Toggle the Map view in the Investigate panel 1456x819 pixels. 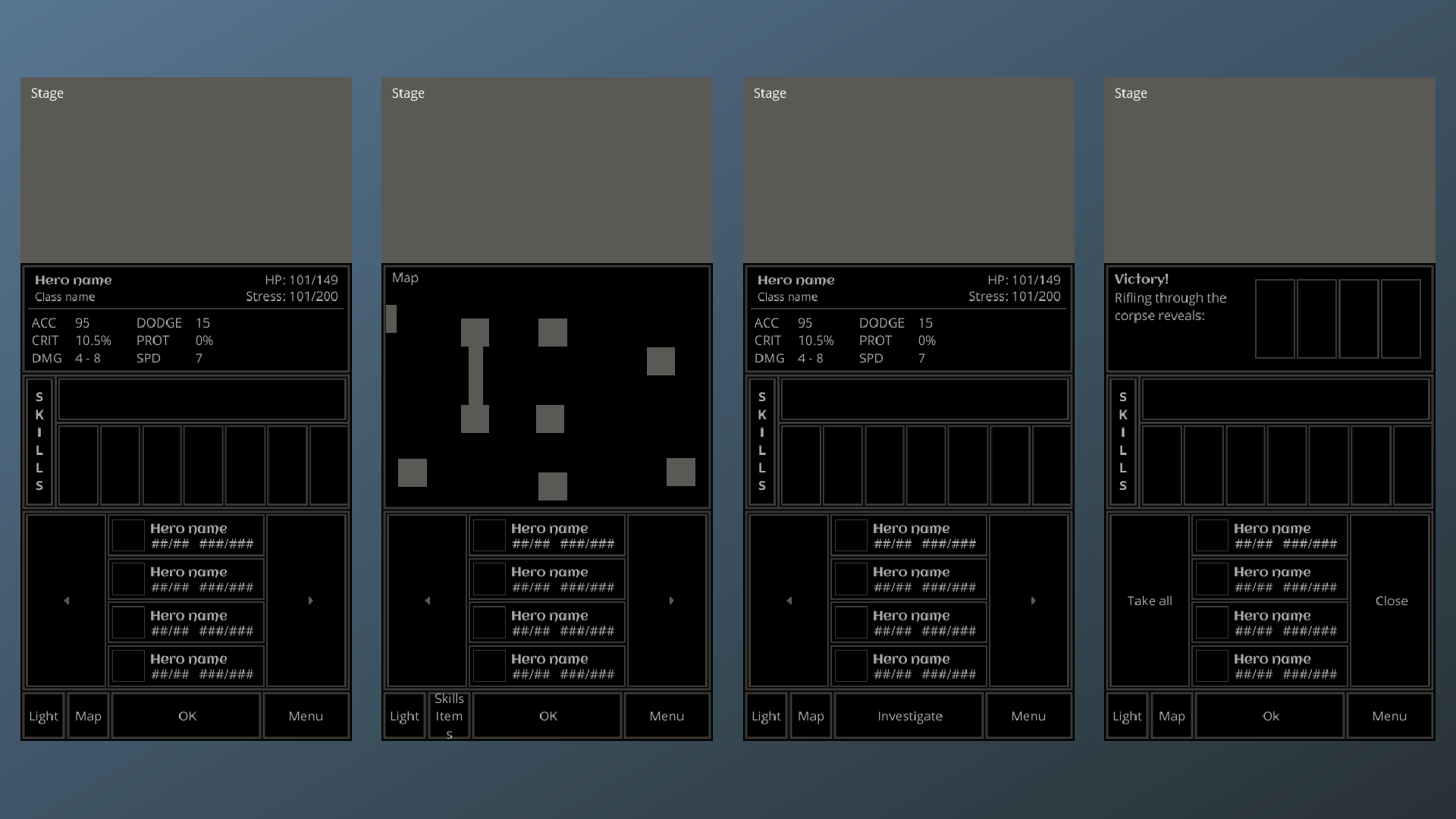pos(811,716)
